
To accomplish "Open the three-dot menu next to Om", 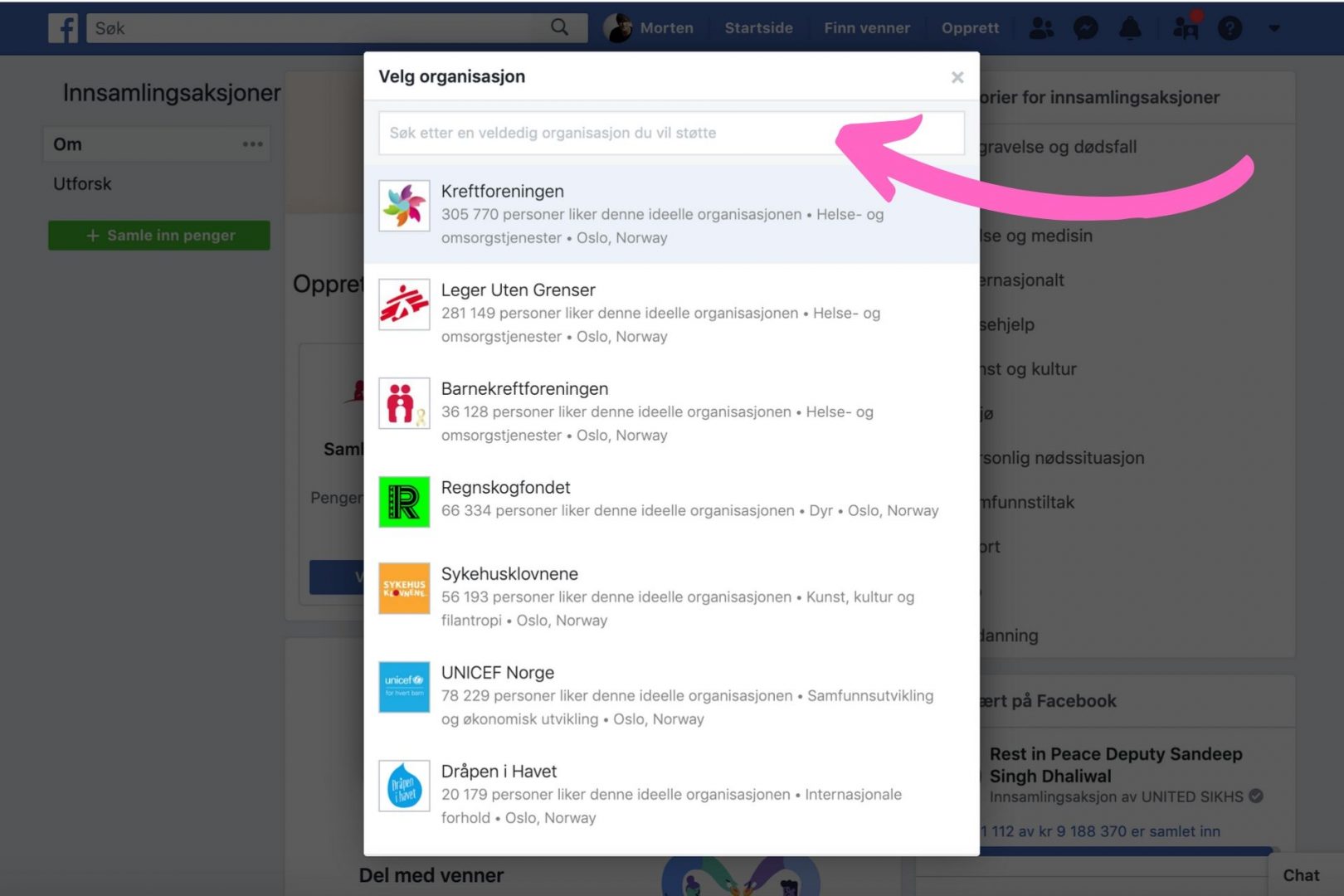I will [252, 144].
